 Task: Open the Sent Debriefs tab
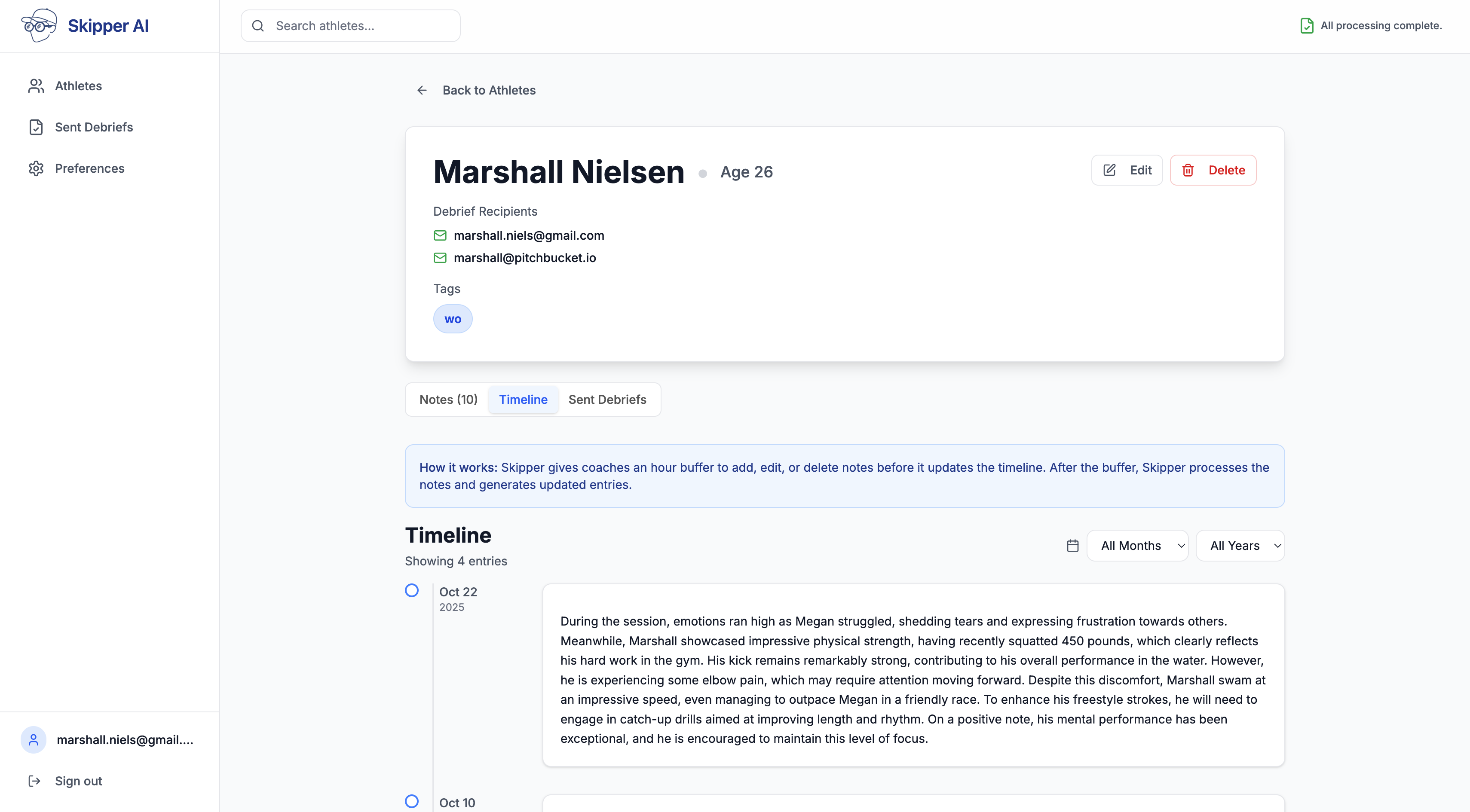607,399
